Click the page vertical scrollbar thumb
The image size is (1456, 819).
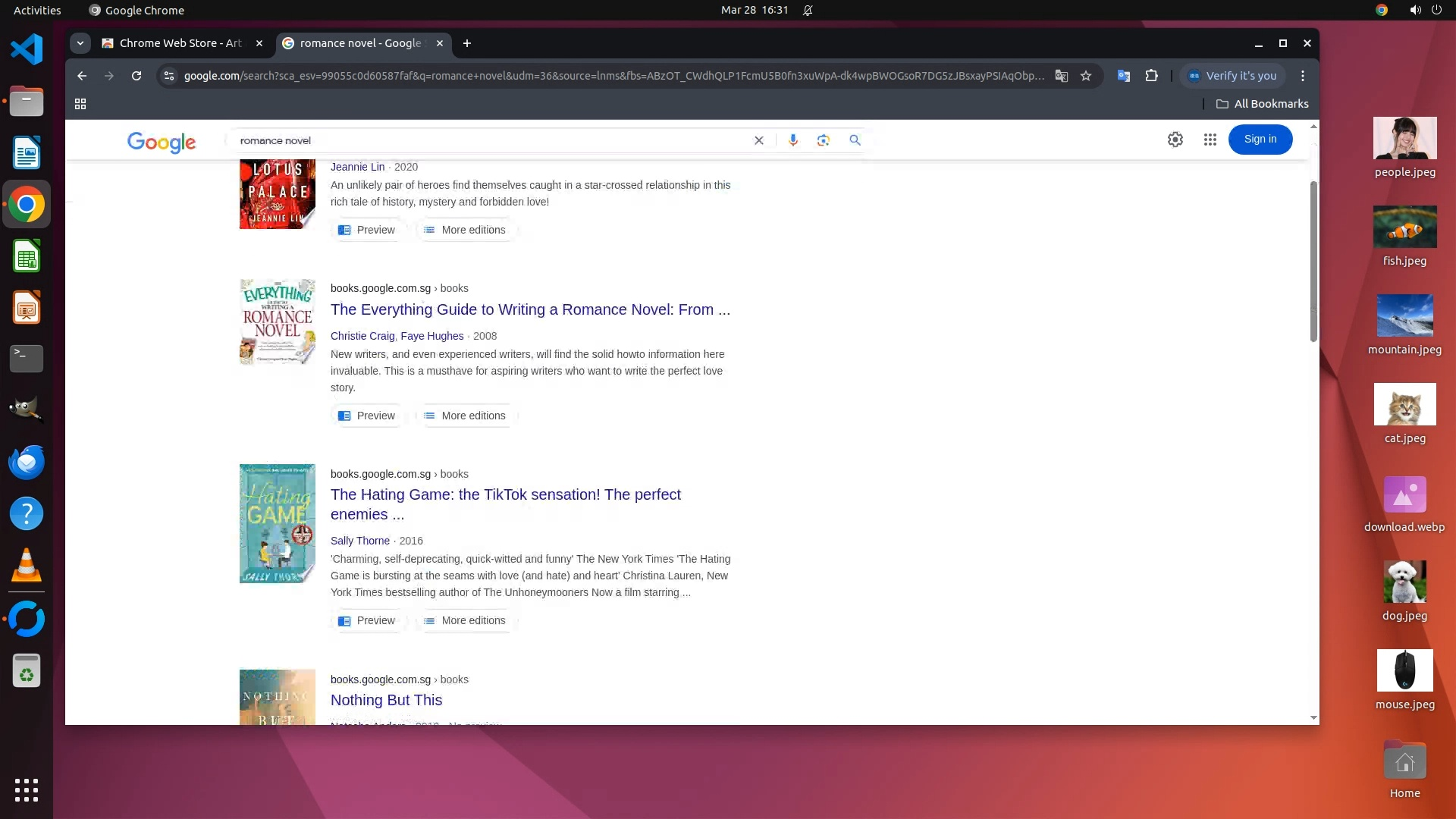pyautogui.click(x=1313, y=262)
